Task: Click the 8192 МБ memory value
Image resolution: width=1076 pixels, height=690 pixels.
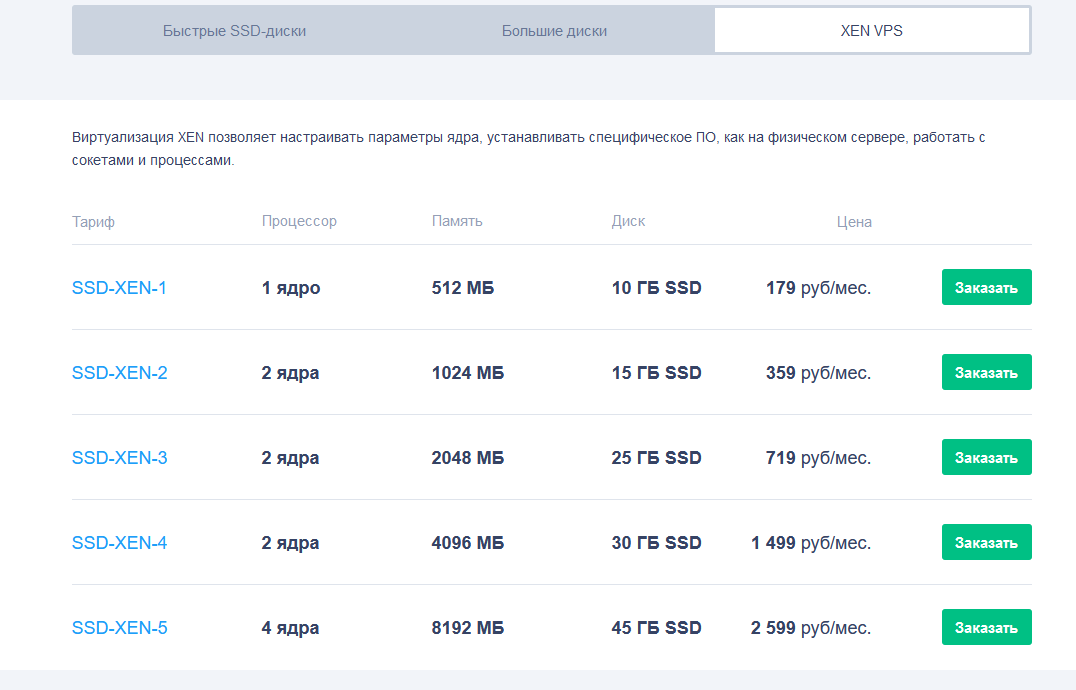Action: 468,628
